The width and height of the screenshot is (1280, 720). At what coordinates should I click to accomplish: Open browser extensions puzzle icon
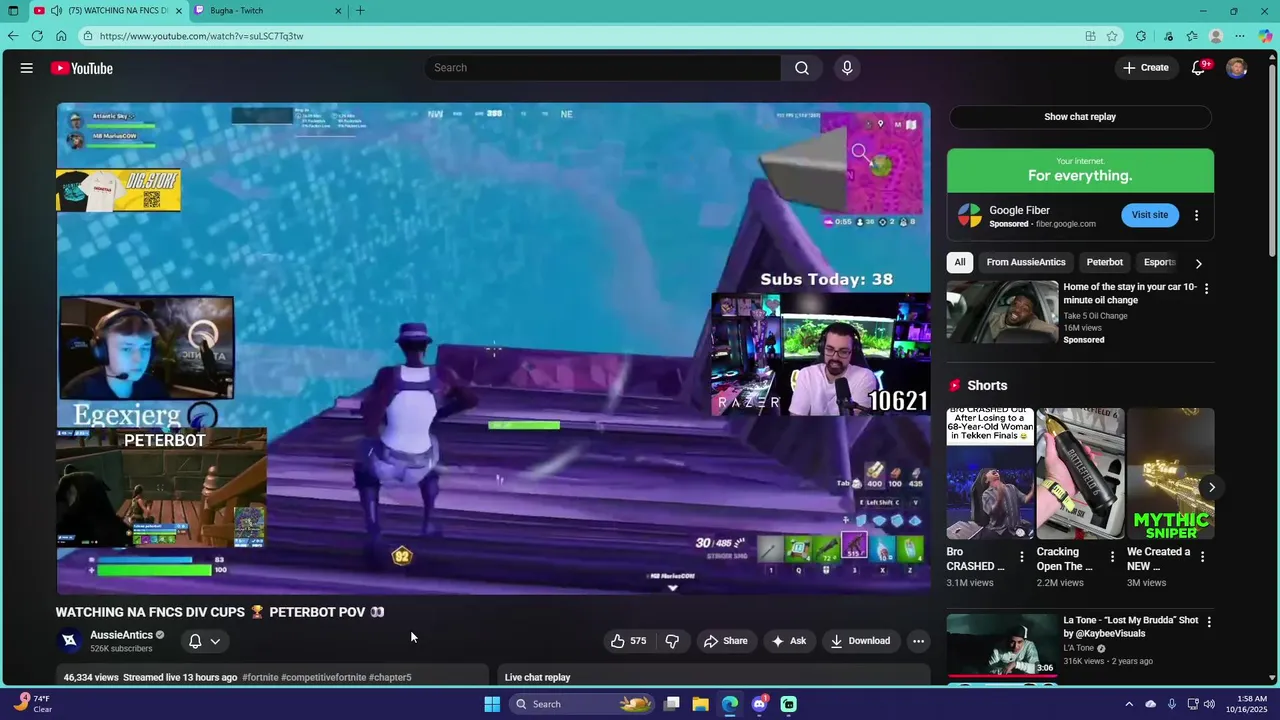(x=1141, y=36)
